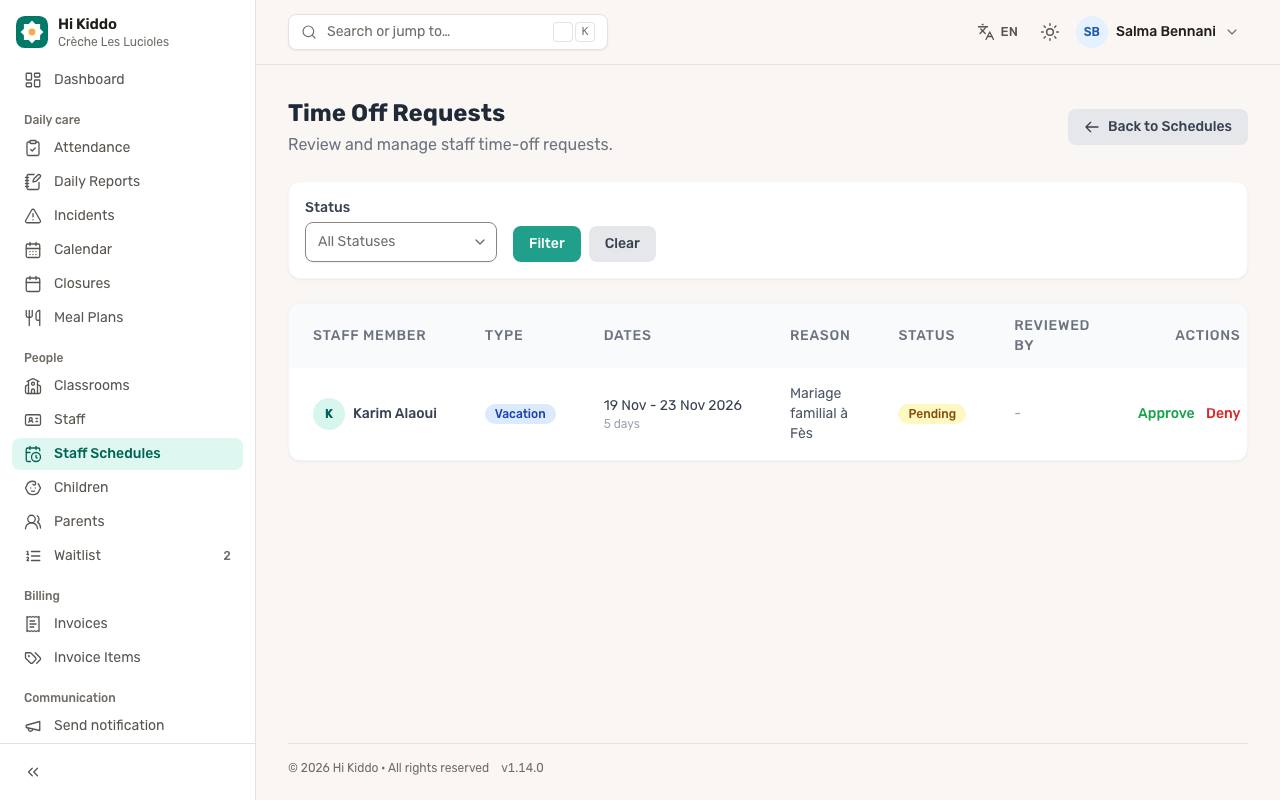
Task: Click the Dashboard grid icon
Action: 33,79
